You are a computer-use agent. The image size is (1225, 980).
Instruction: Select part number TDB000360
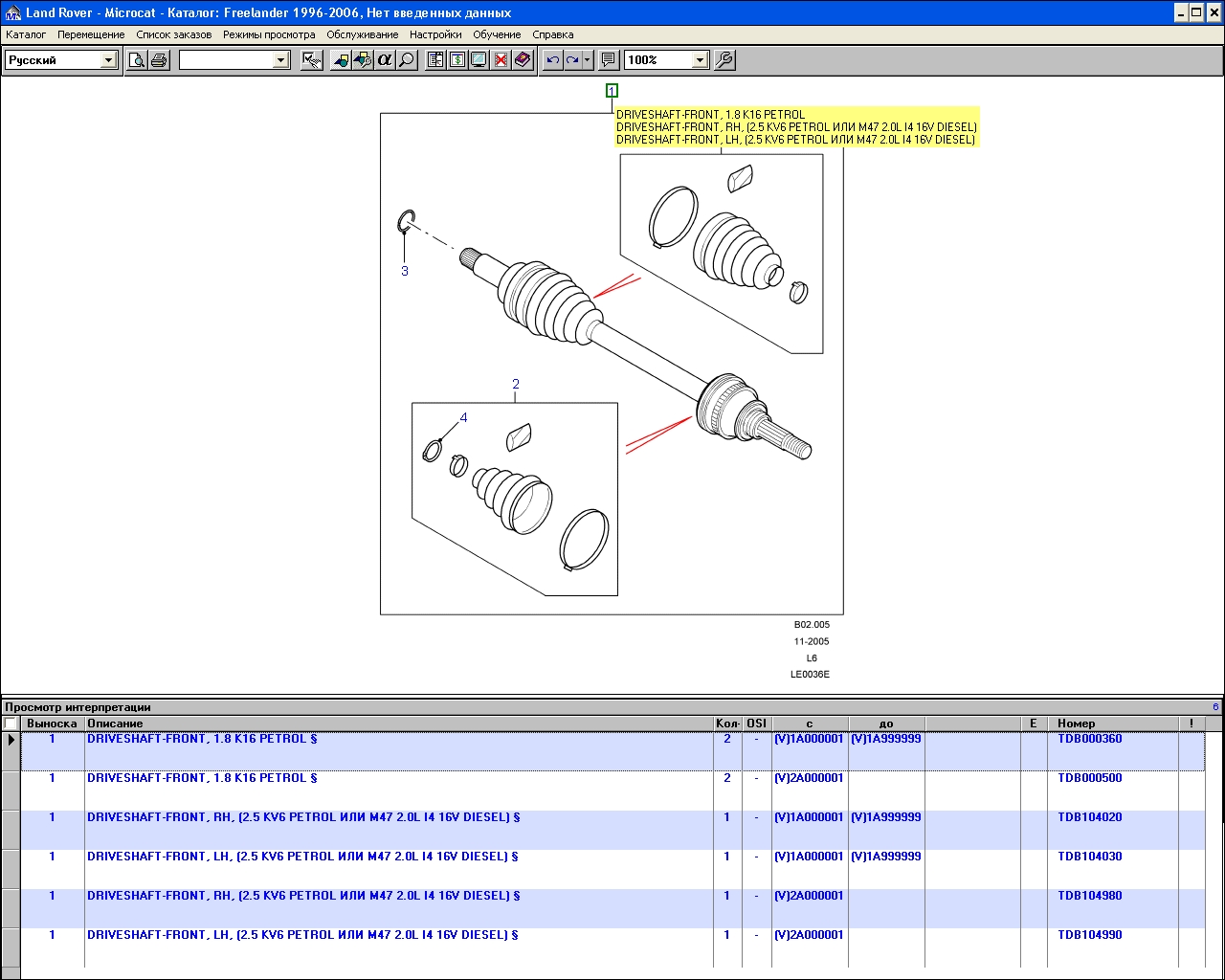(1090, 739)
